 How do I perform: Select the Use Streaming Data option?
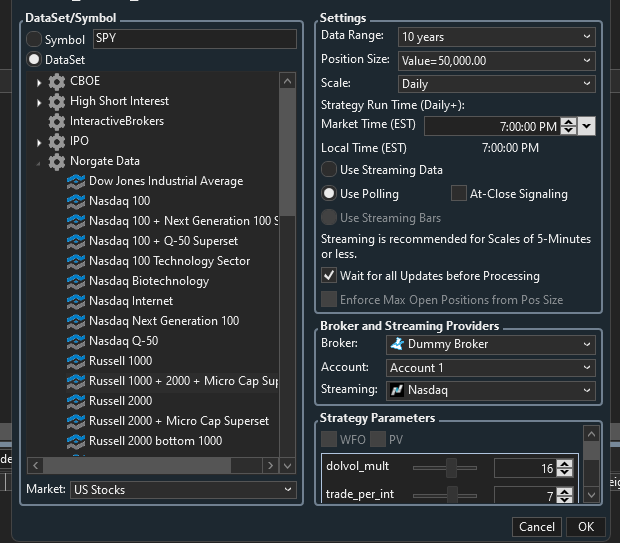point(329,169)
